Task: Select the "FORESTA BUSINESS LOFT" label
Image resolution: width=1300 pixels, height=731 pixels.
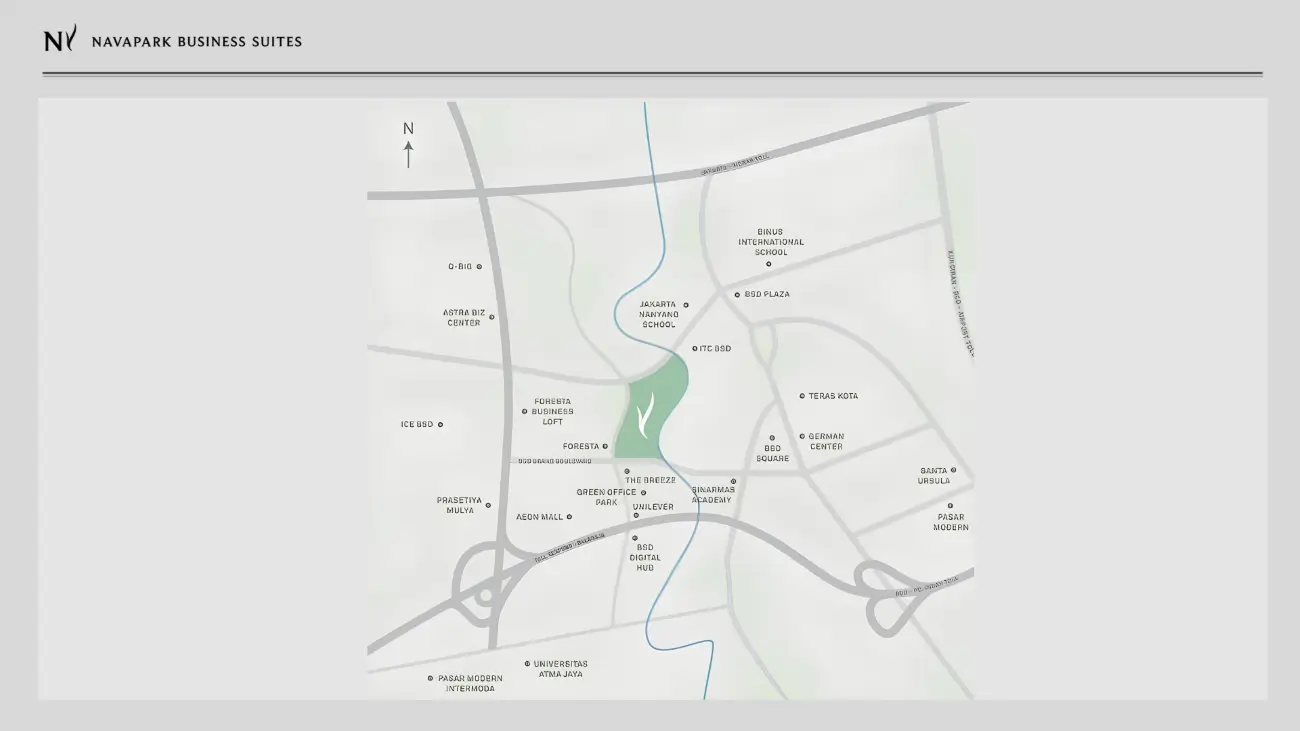Action: (552, 412)
